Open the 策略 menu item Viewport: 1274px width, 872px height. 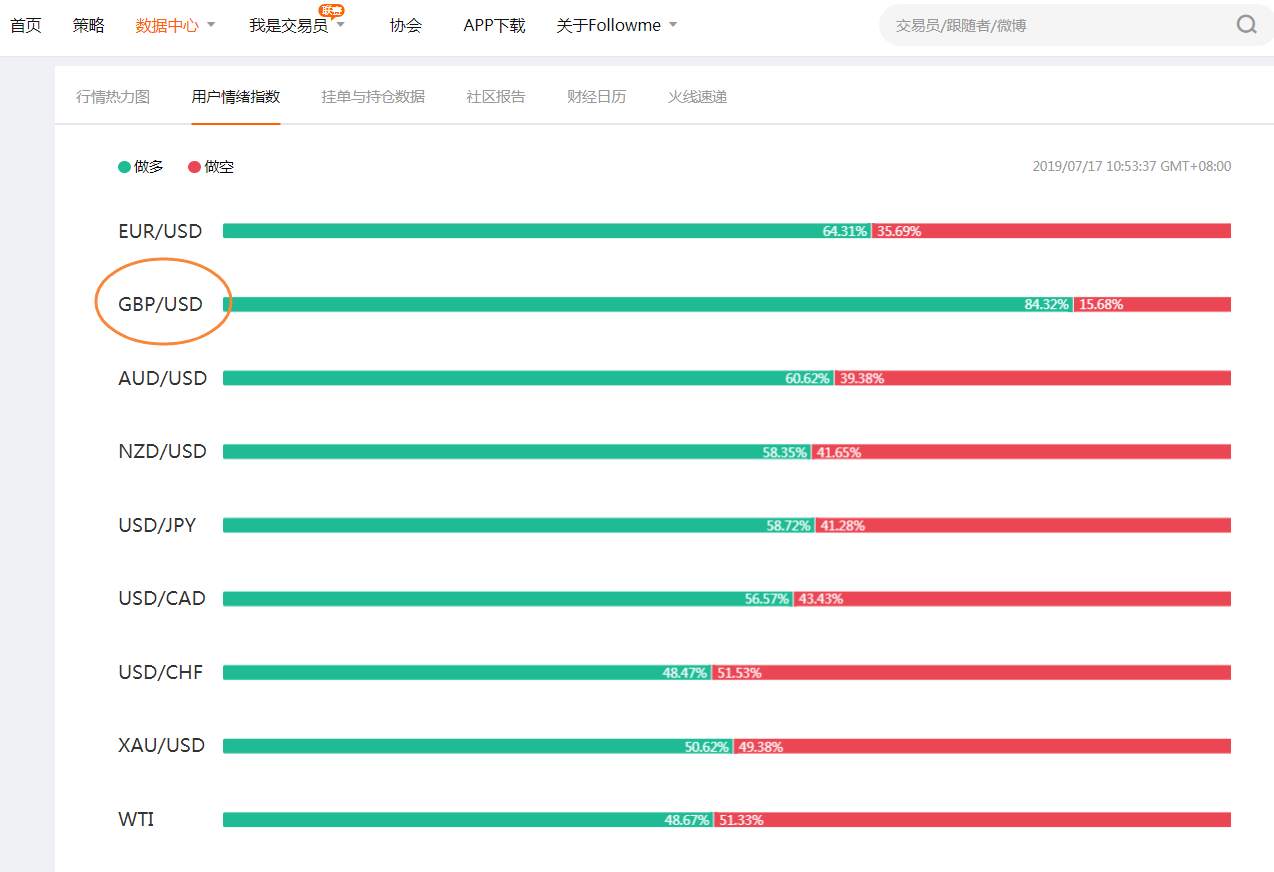88,25
